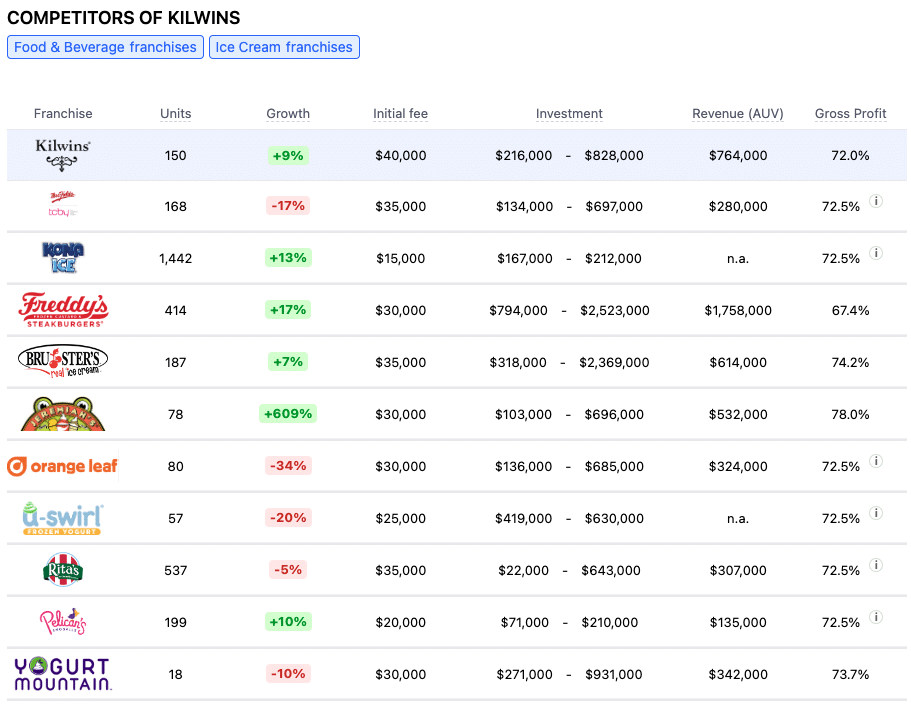Click info icon in Rita's row
This screenshot has height=716, width=911.
tap(876, 565)
